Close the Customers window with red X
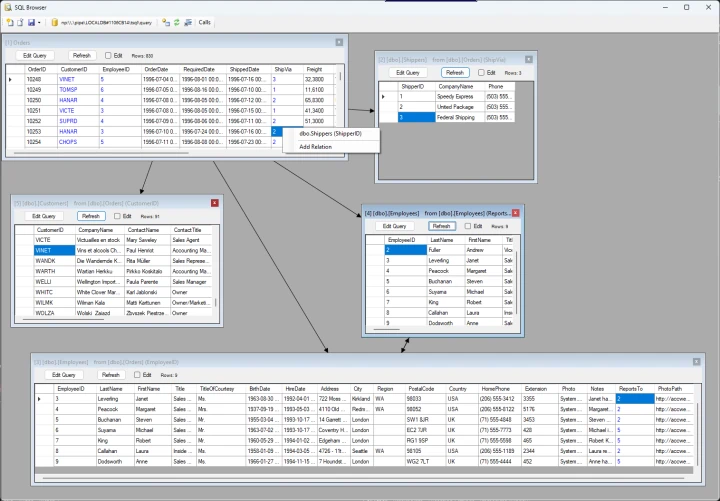 [x=214, y=203]
